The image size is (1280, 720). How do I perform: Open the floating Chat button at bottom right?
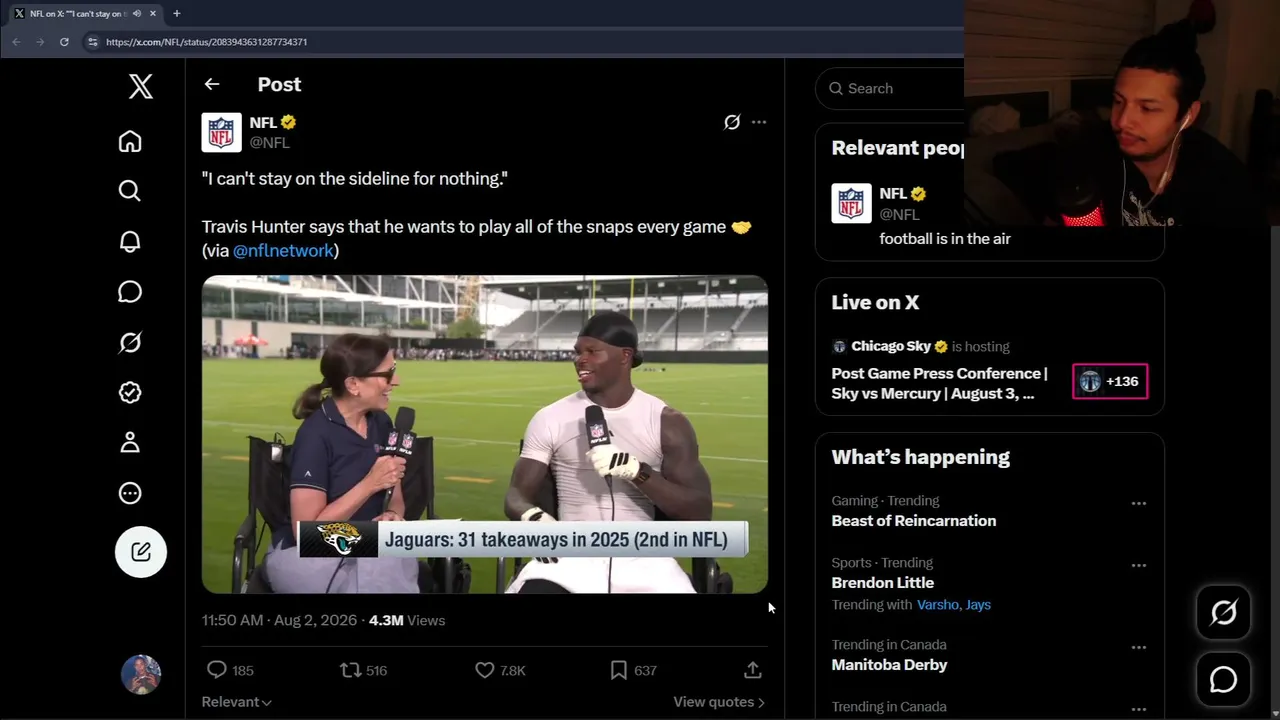[1224, 680]
